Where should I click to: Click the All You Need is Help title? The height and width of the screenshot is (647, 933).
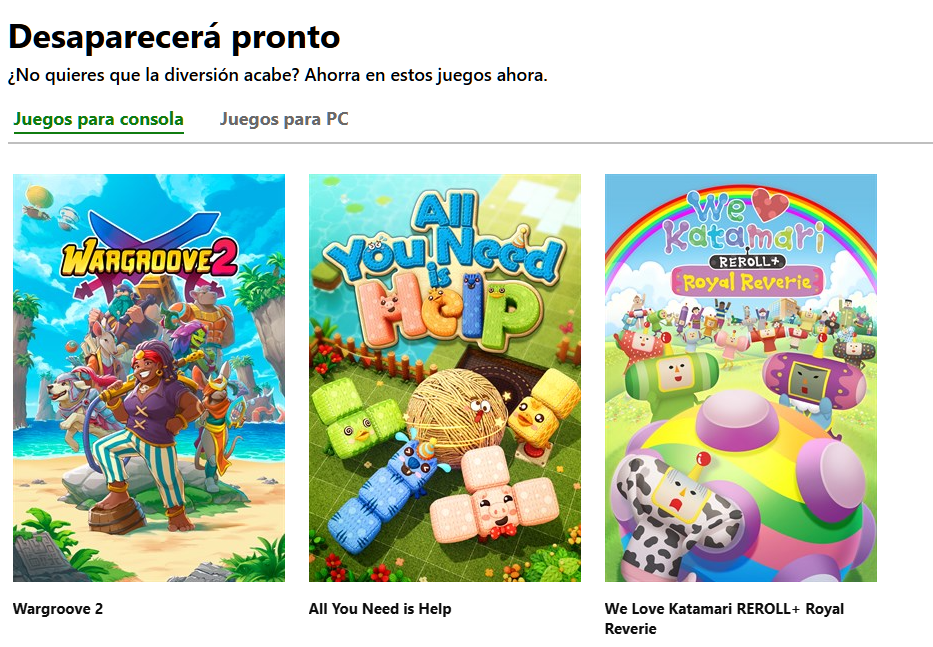pos(380,609)
